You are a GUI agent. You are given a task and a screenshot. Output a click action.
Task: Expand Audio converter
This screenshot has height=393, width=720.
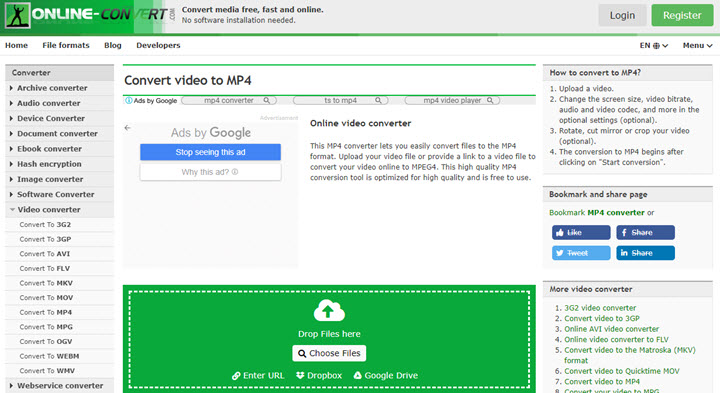coord(60,103)
